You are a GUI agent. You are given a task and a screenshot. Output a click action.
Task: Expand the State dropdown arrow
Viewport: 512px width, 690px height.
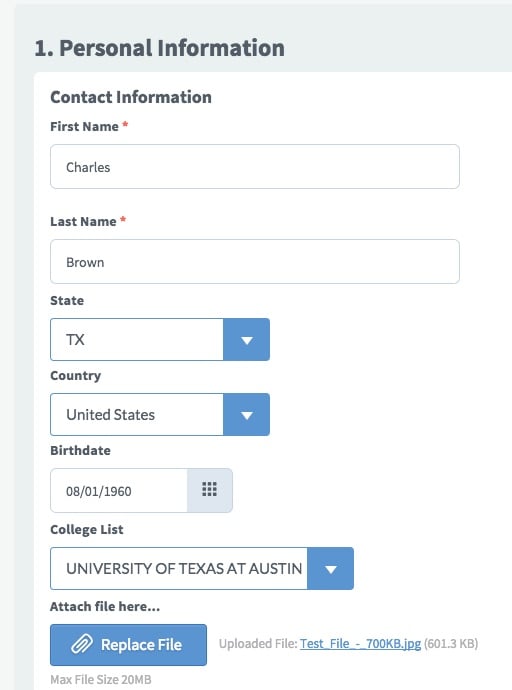[x=246, y=340]
